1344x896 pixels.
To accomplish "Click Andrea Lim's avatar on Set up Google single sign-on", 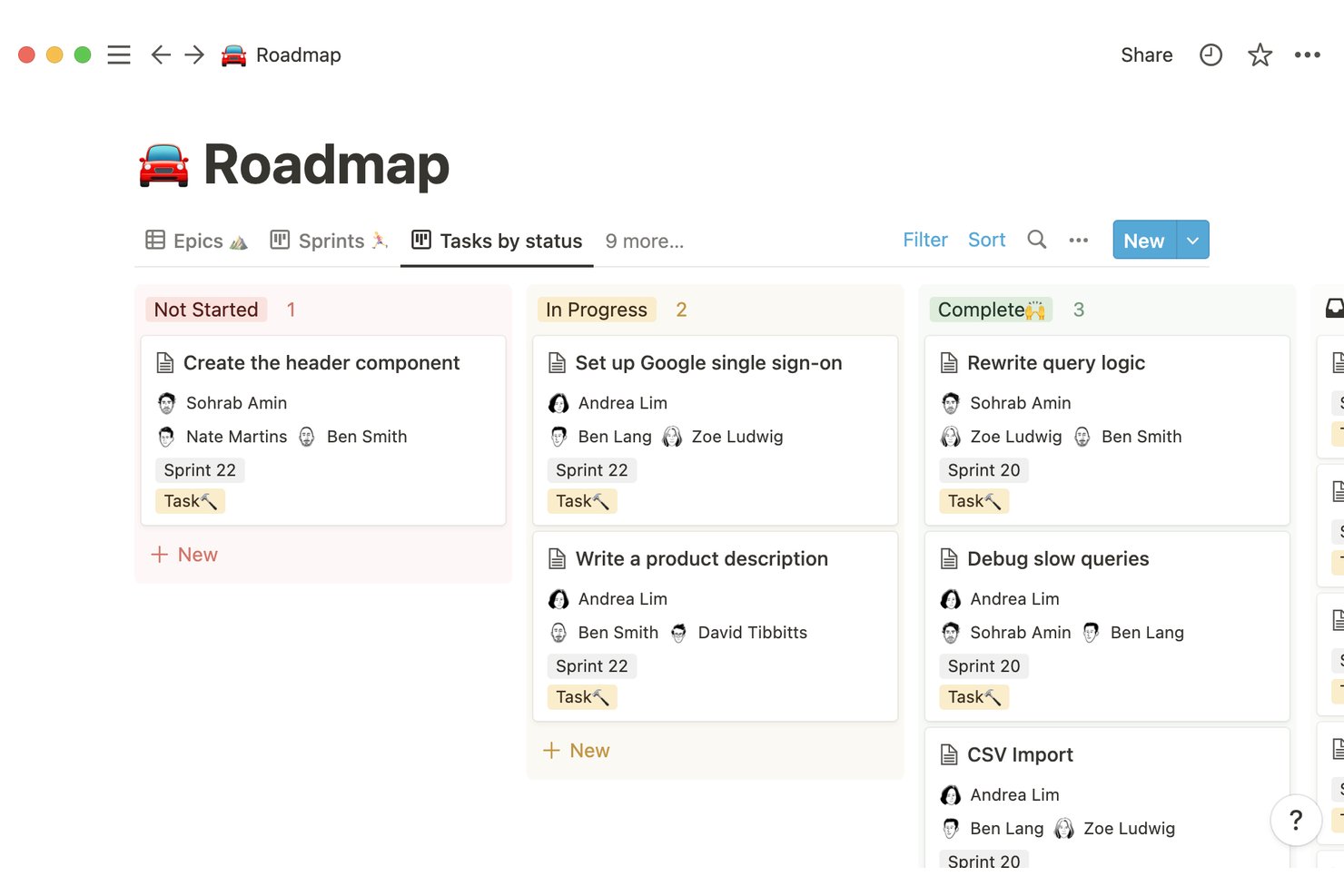I will (x=558, y=403).
